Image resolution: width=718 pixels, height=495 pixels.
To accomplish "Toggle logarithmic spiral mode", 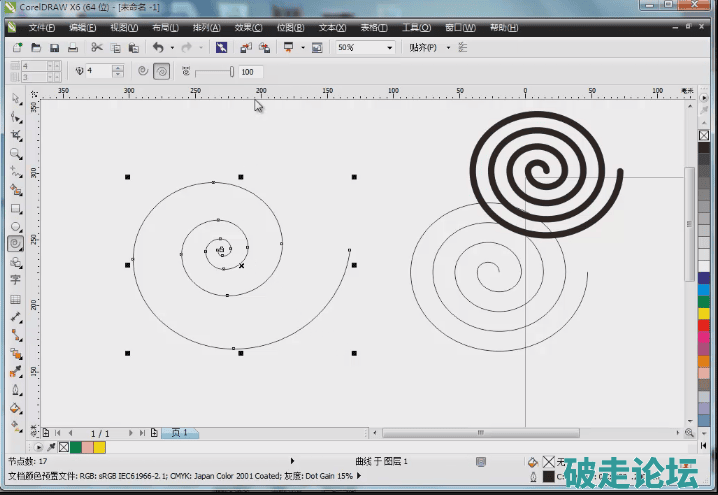I will point(161,71).
